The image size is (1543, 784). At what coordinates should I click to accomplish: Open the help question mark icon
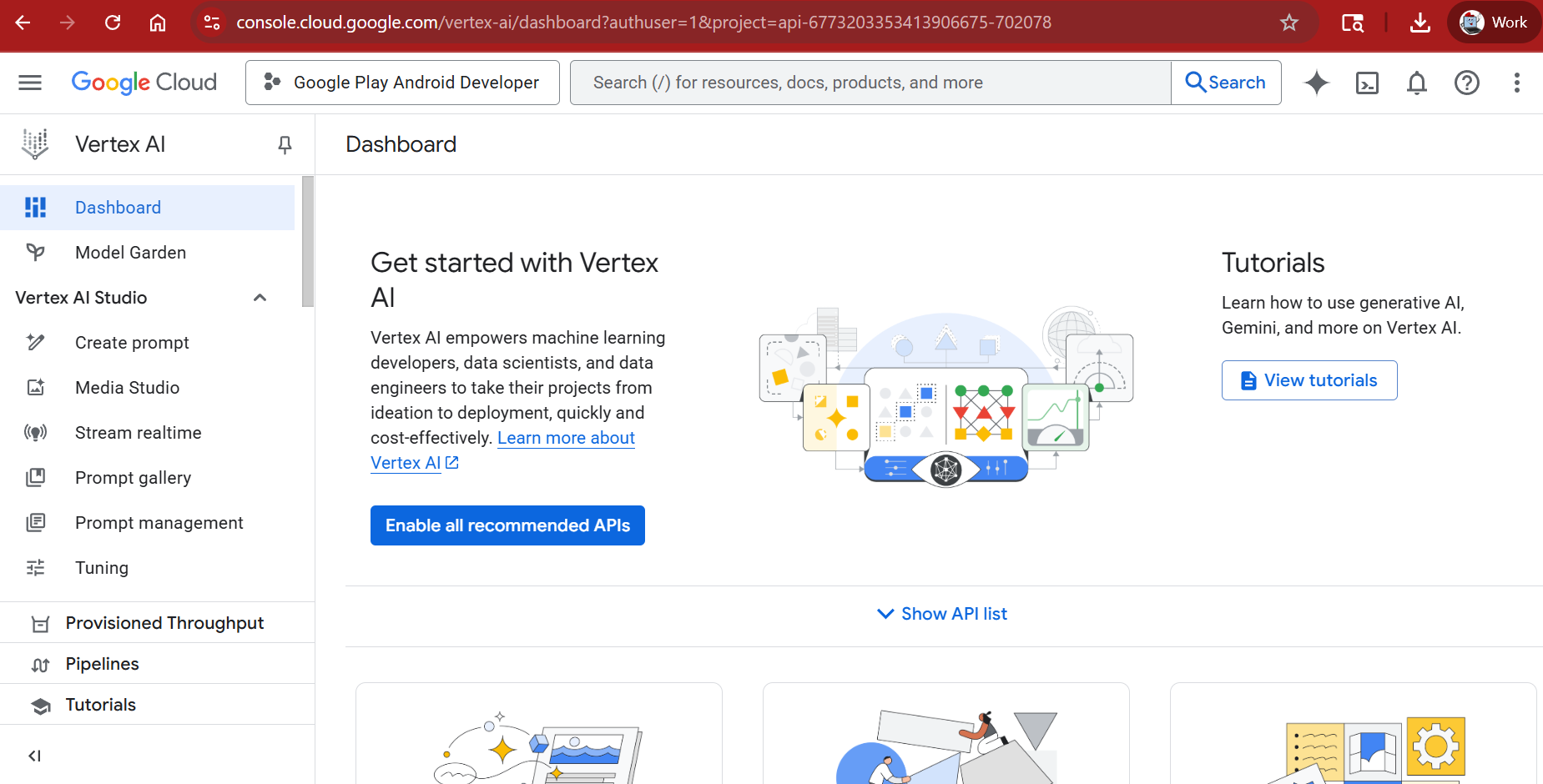pos(1466,83)
